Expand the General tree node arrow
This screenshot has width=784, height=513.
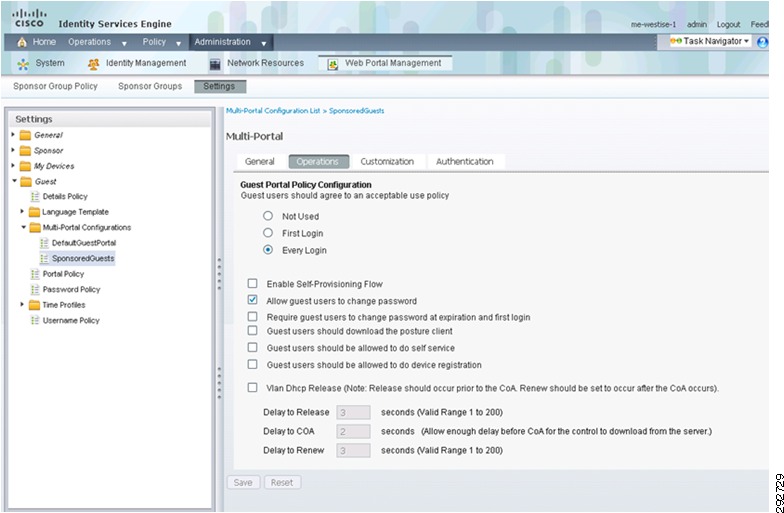(x=13, y=135)
